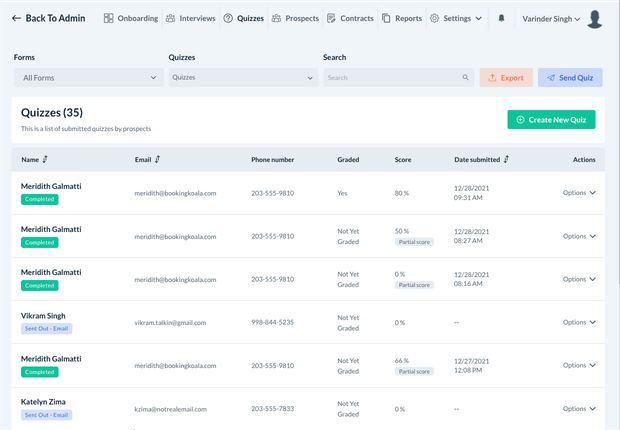Screen dimensions: 620x430
Task: Sort by Email column arrows icon
Action: tap(158, 159)
